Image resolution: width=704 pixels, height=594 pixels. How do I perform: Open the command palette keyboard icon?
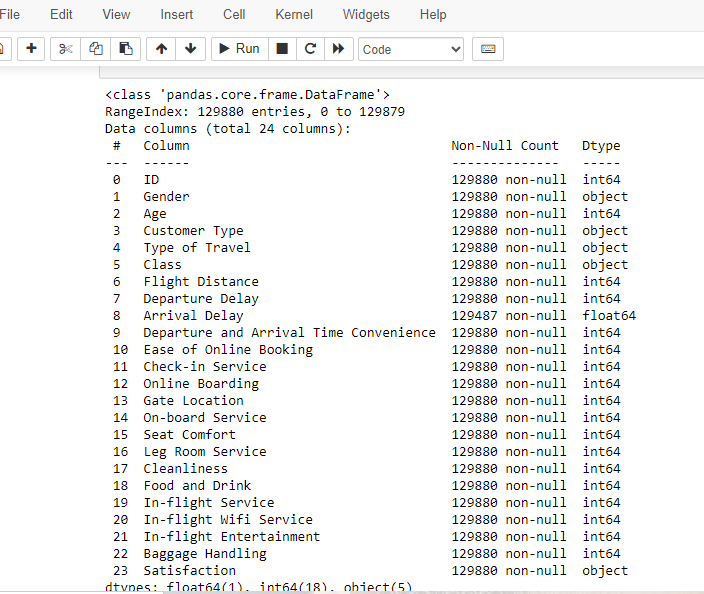pyautogui.click(x=488, y=48)
